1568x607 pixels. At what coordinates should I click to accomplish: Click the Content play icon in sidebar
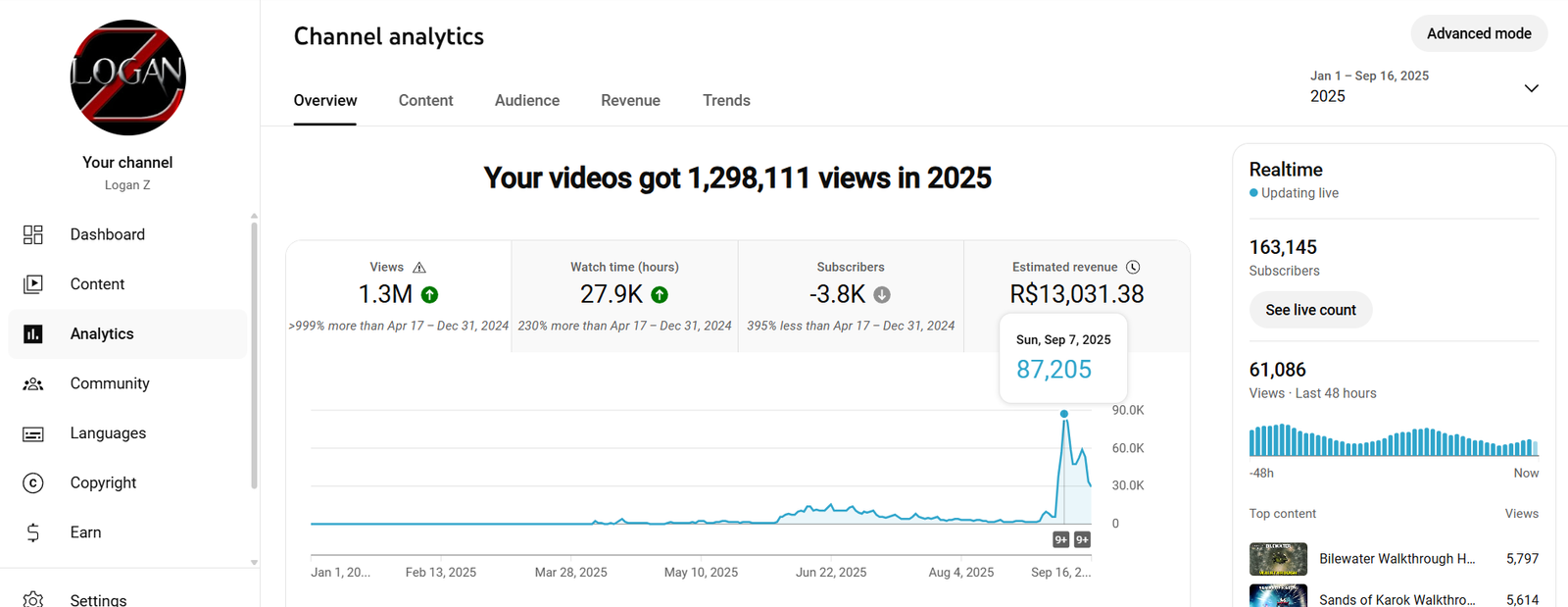pyautogui.click(x=33, y=284)
